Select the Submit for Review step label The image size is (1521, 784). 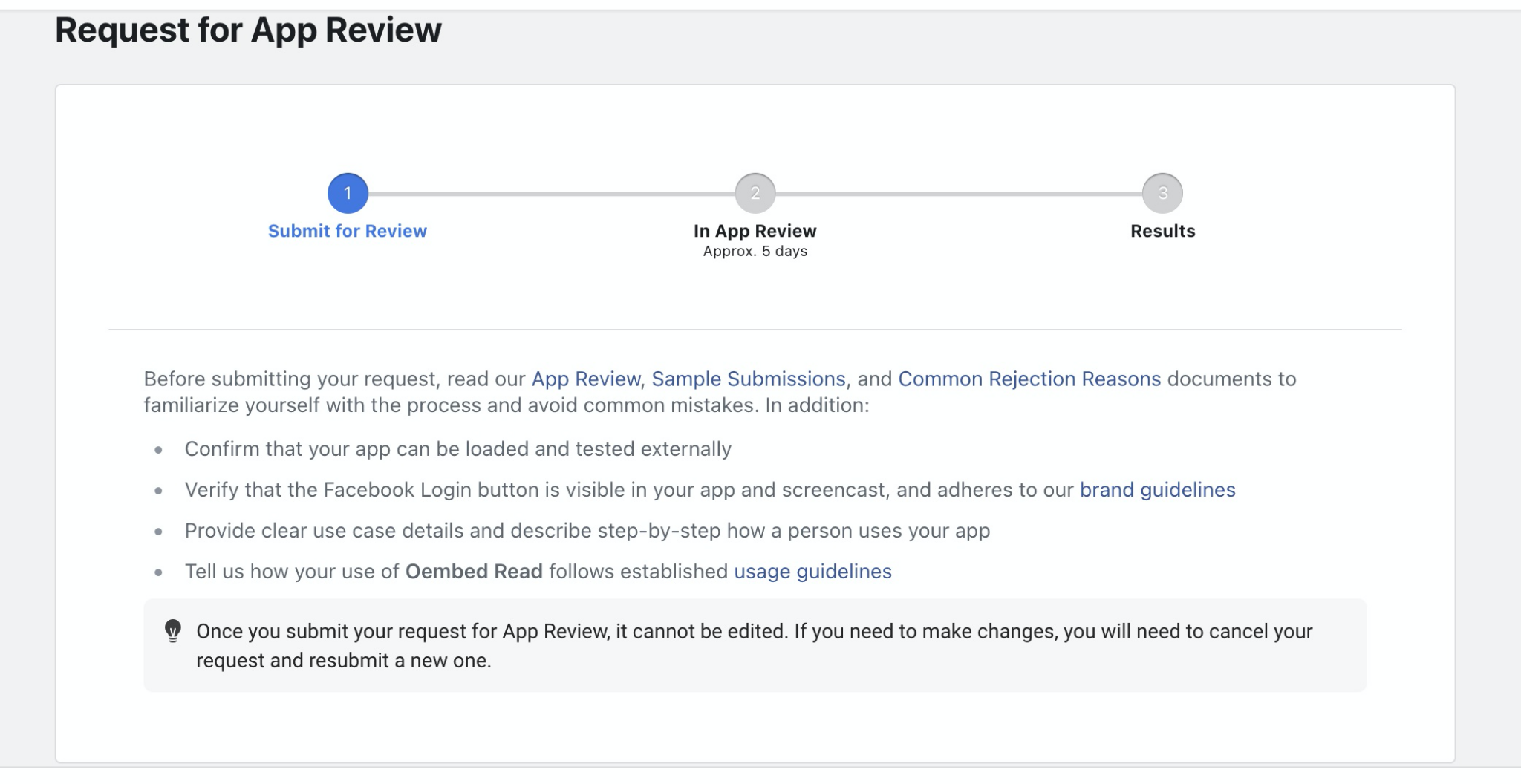pyautogui.click(x=347, y=230)
